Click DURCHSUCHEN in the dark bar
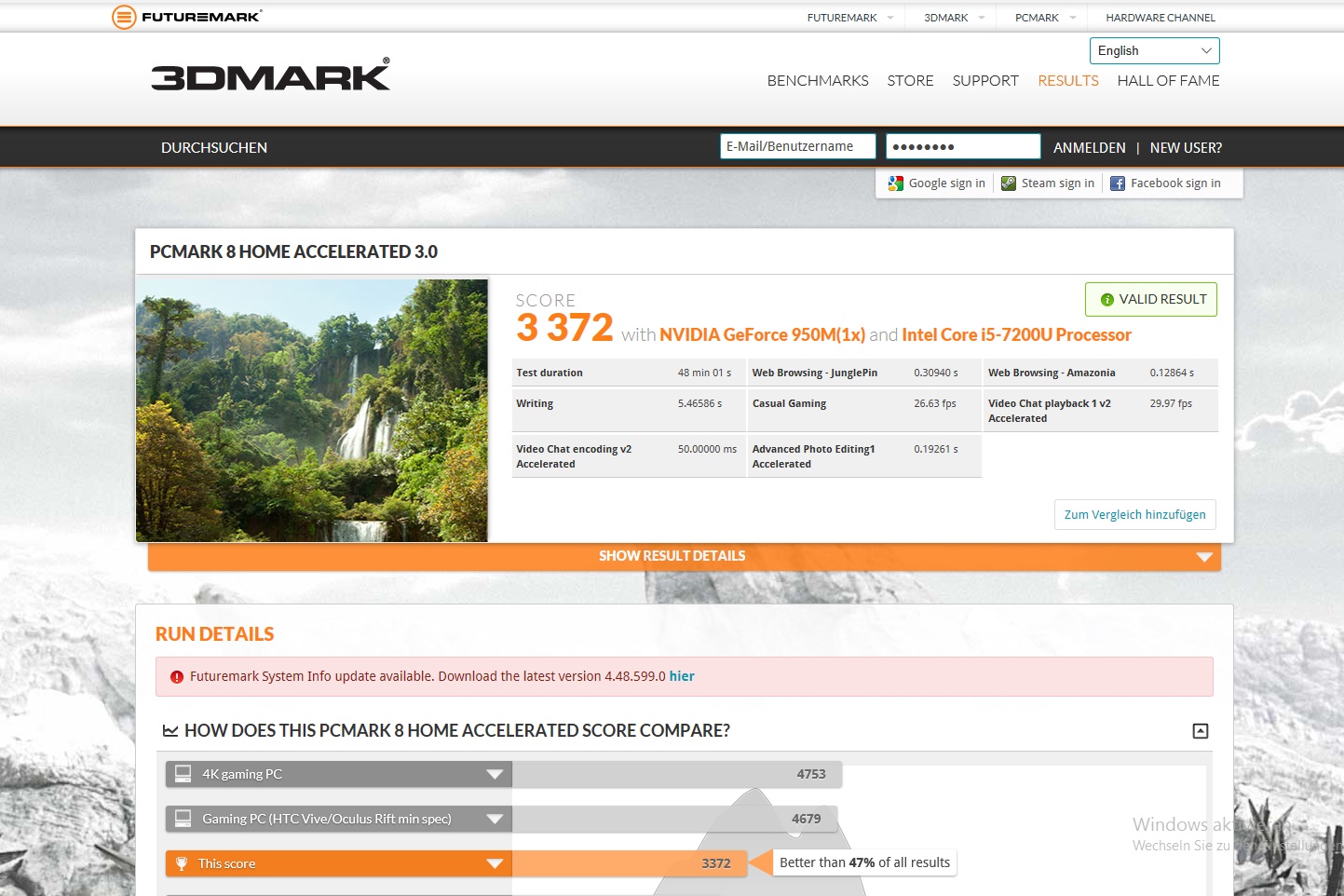This screenshot has height=896, width=1344. coord(214,147)
